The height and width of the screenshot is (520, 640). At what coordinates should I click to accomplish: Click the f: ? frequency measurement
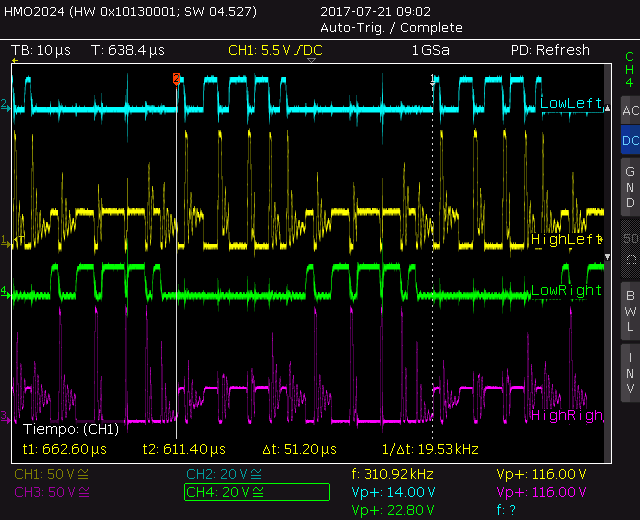tap(506, 510)
